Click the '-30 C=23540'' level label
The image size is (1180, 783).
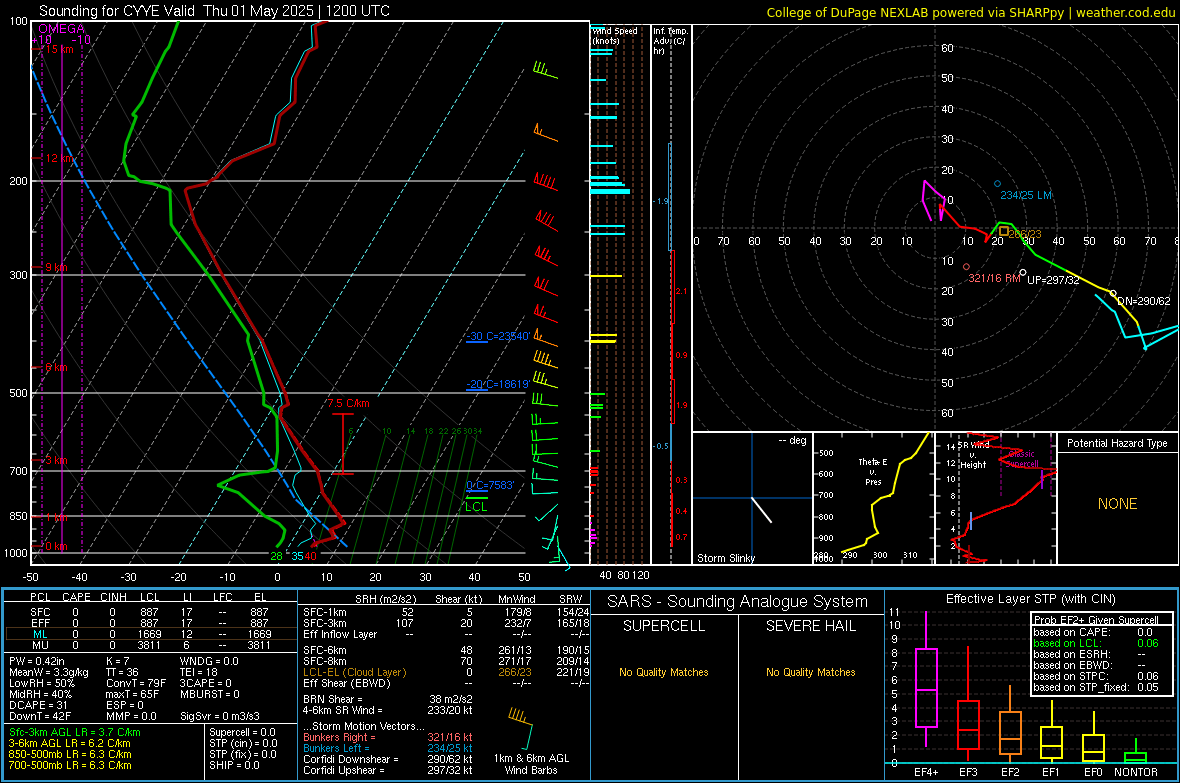(x=498, y=336)
